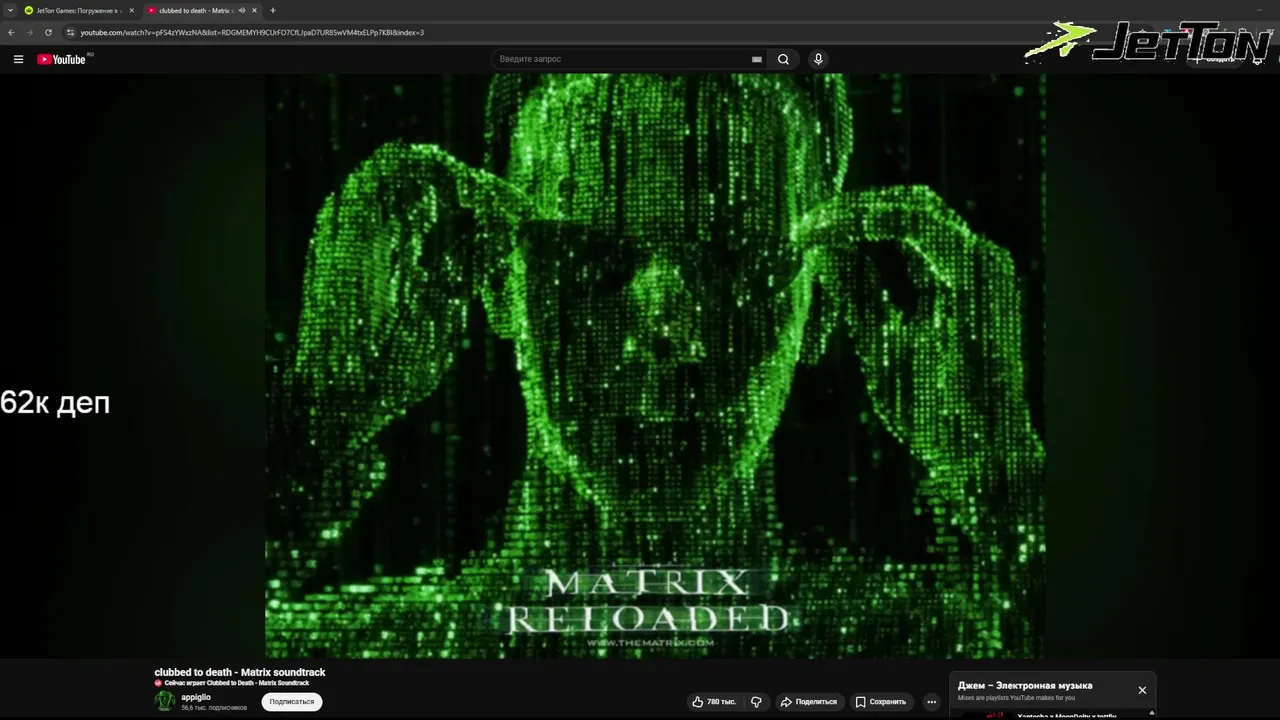The width and height of the screenshot is (1280, 720).
Task: Click the "Подписаться" subscribe button
Action: click(x=291, y=702)
